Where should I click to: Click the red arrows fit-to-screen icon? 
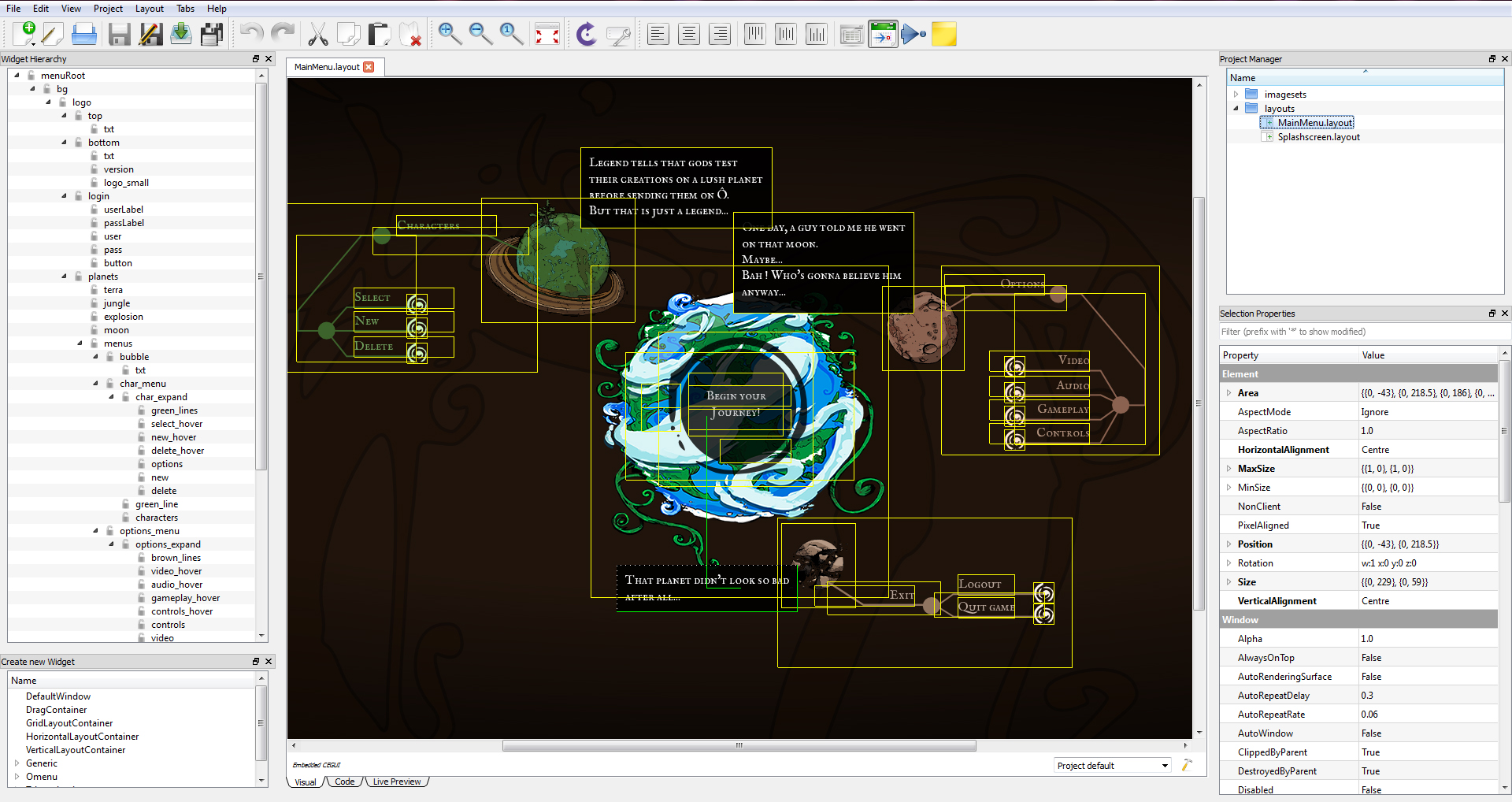point(547,34)
